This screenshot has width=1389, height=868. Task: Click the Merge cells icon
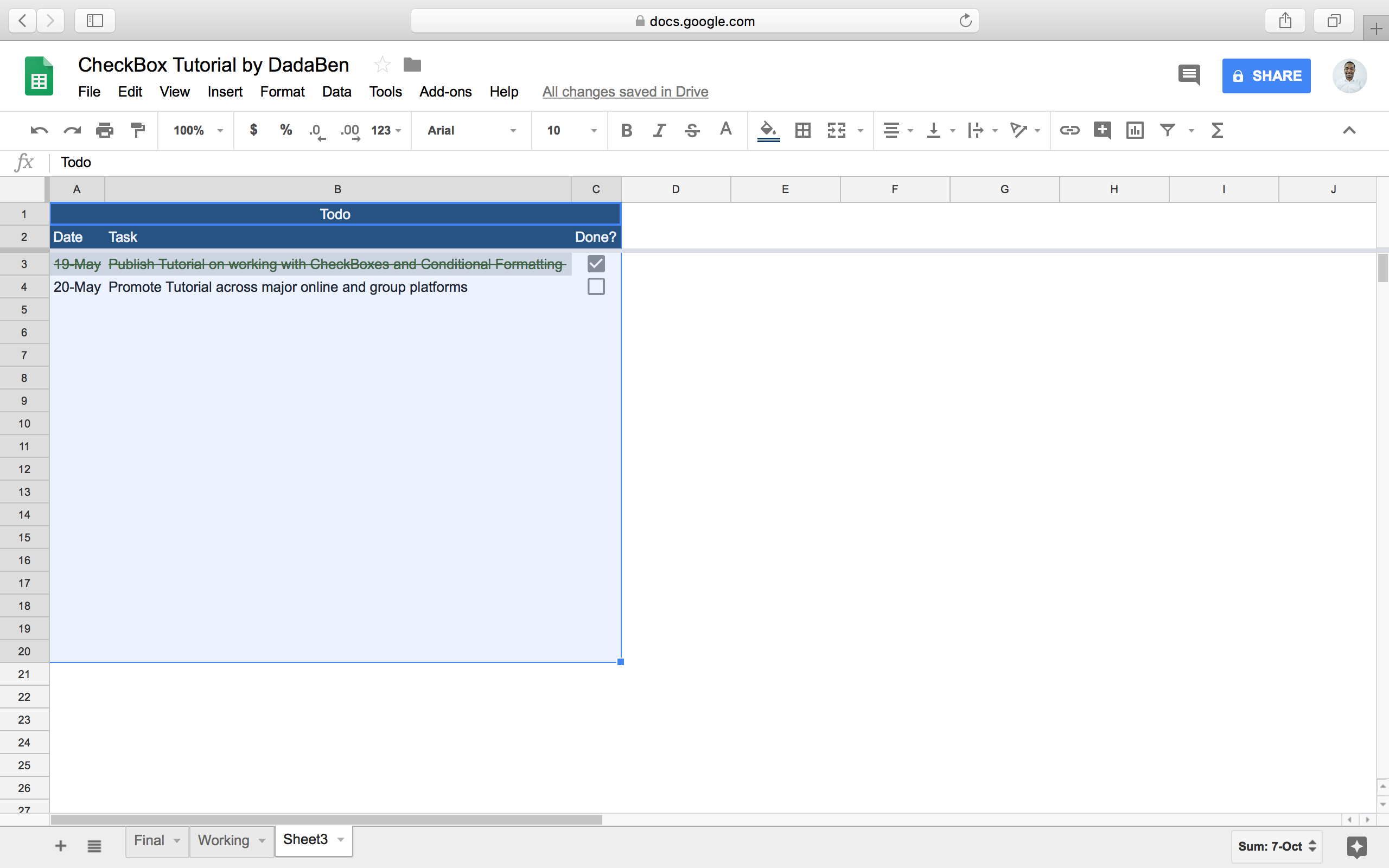(x=836, y=130)
